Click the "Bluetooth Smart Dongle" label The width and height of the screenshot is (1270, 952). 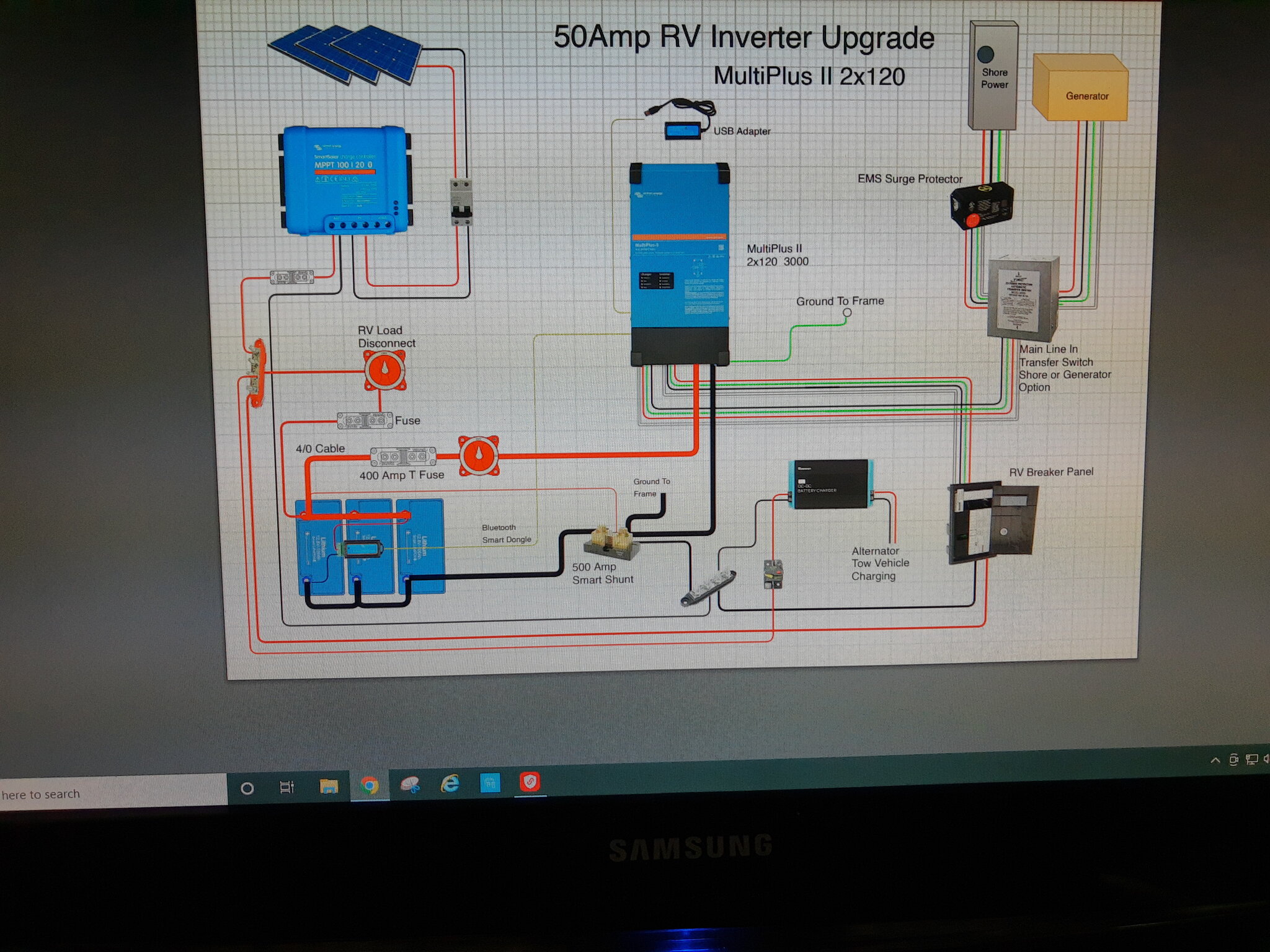507,534
